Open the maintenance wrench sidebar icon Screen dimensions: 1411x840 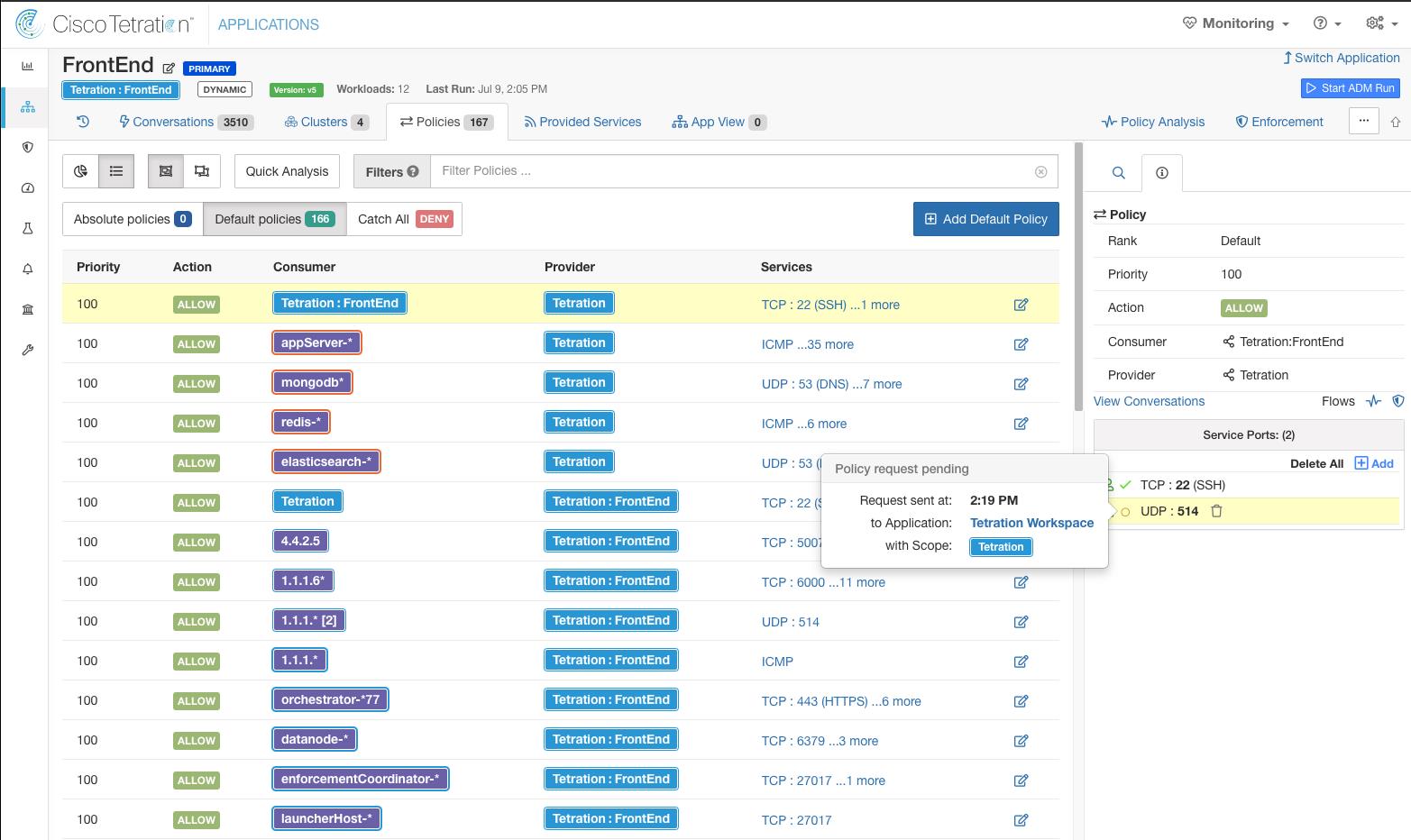pyautogui.click(x=27, y=350)
